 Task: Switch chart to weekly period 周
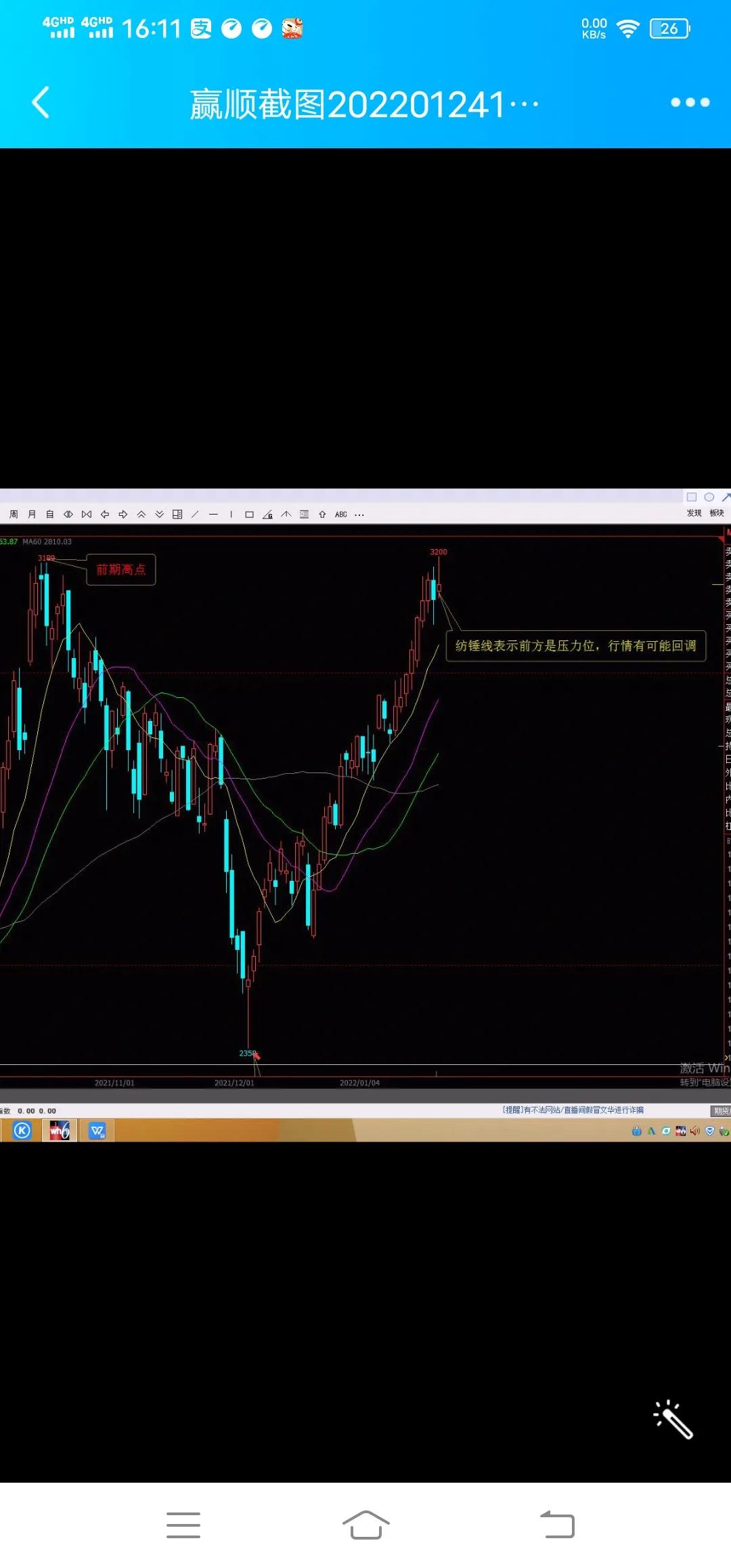coord(14,515)
